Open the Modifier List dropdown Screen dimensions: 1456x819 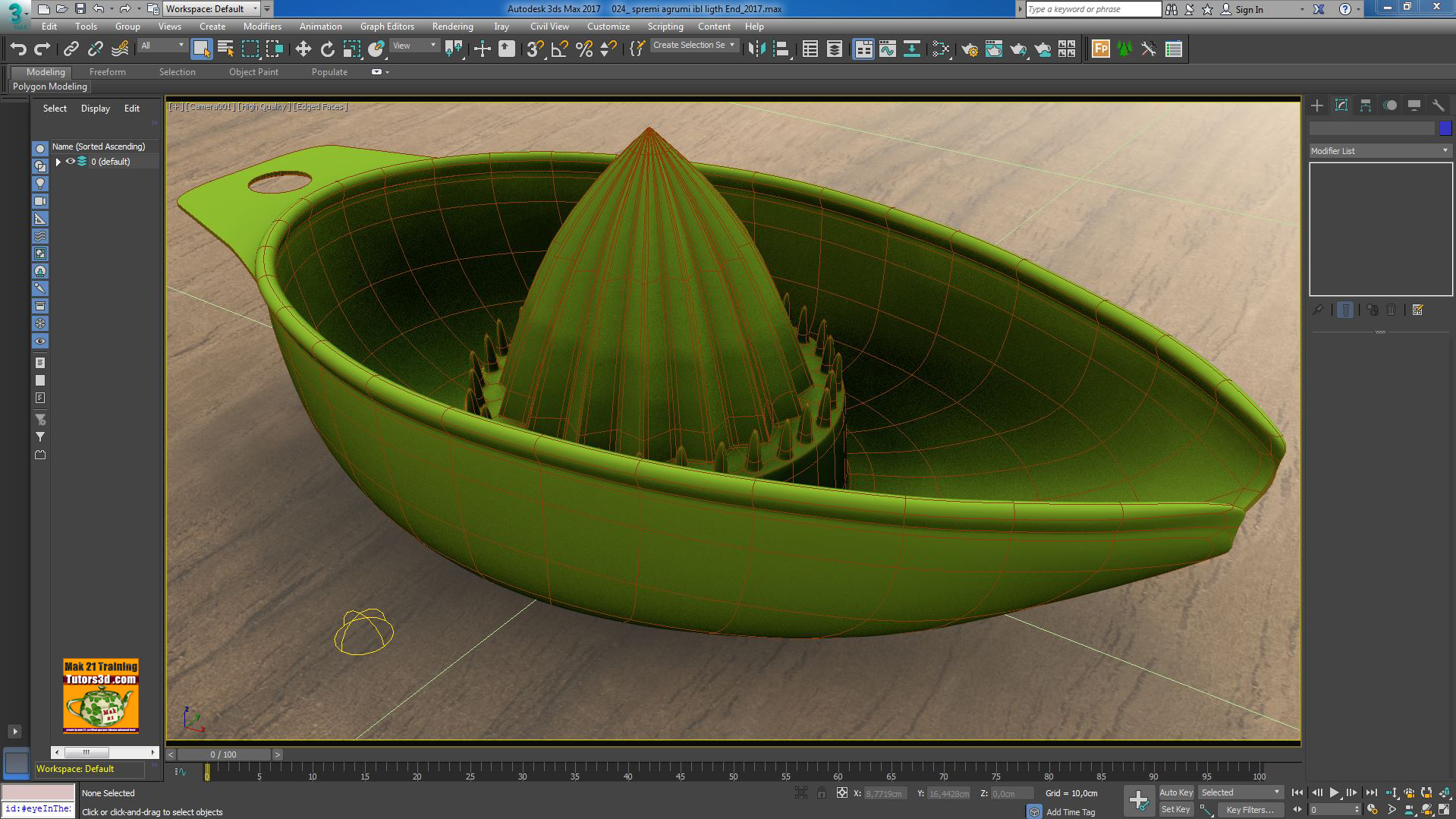(x=1444, y=150)
